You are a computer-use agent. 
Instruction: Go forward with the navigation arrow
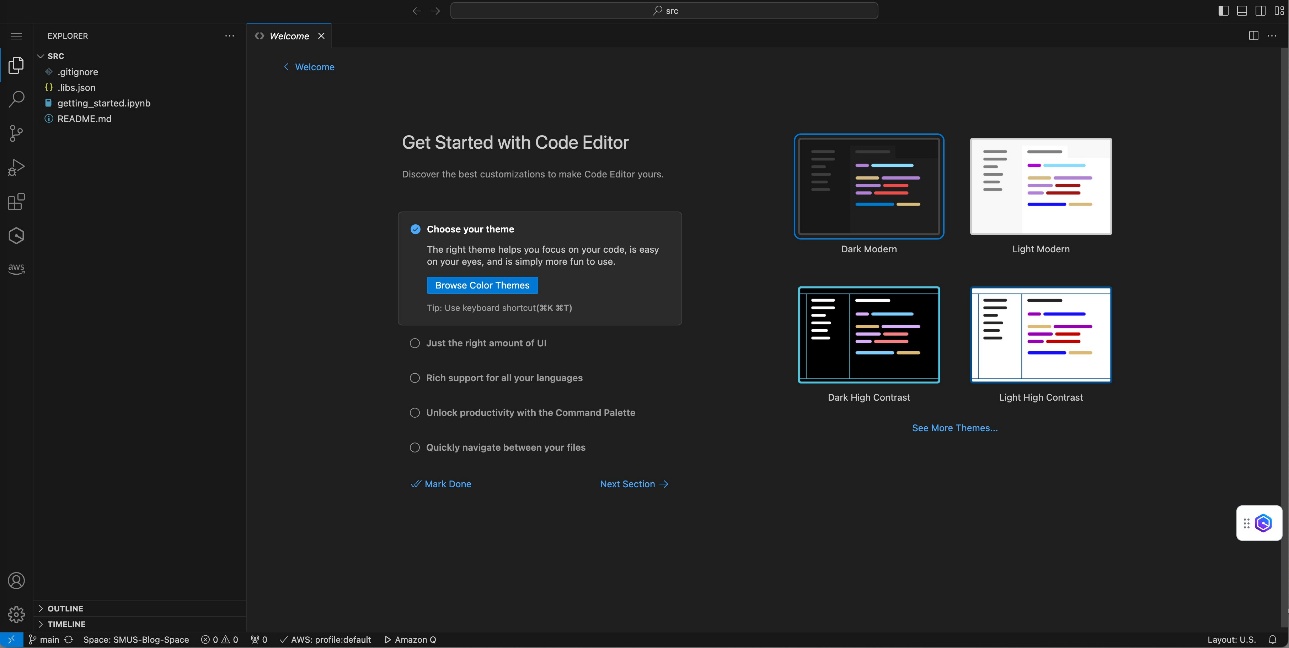[x=437, y=11]
